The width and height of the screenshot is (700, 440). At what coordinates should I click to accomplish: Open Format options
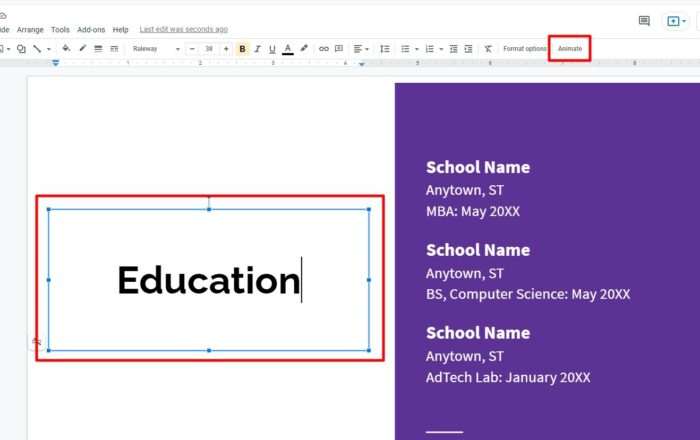coord(525,49)
